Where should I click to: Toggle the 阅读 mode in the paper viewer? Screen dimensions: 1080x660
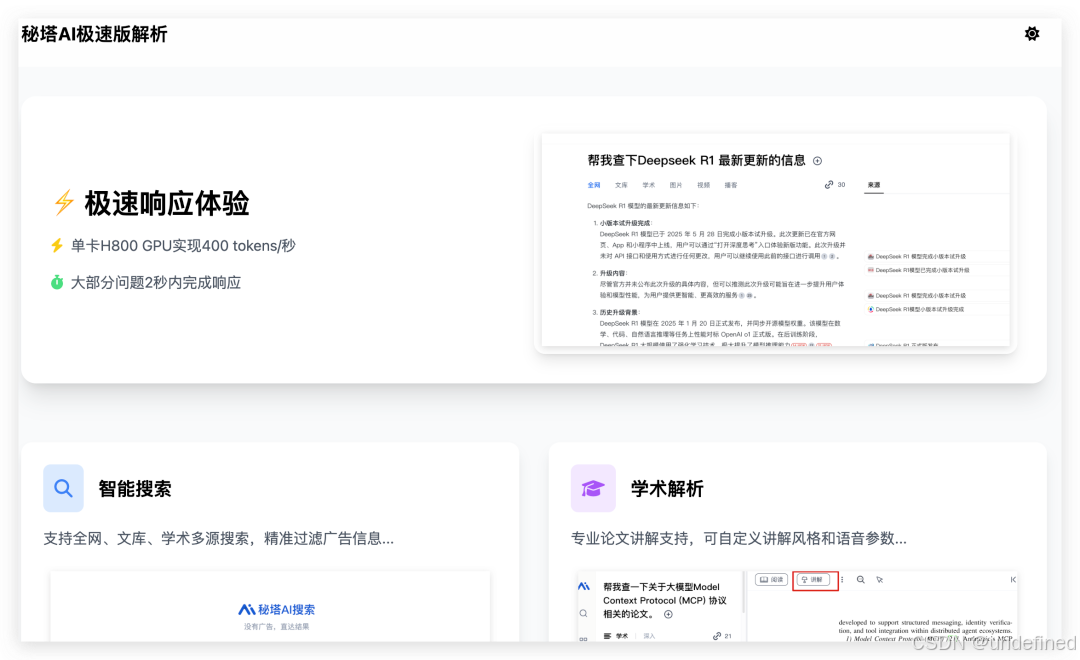(772, 580)
